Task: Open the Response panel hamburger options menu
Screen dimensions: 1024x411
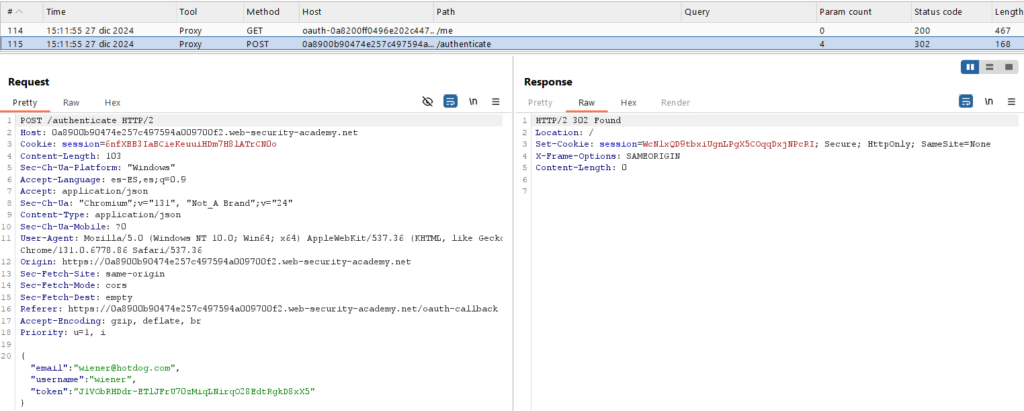Action: (1012, 102)
